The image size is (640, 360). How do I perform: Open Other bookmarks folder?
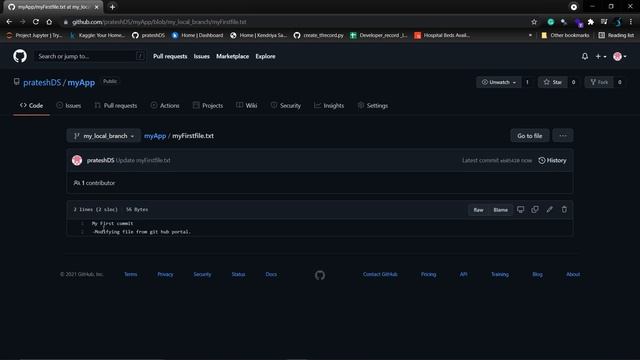pyautogui.click(x=565, y=36)
